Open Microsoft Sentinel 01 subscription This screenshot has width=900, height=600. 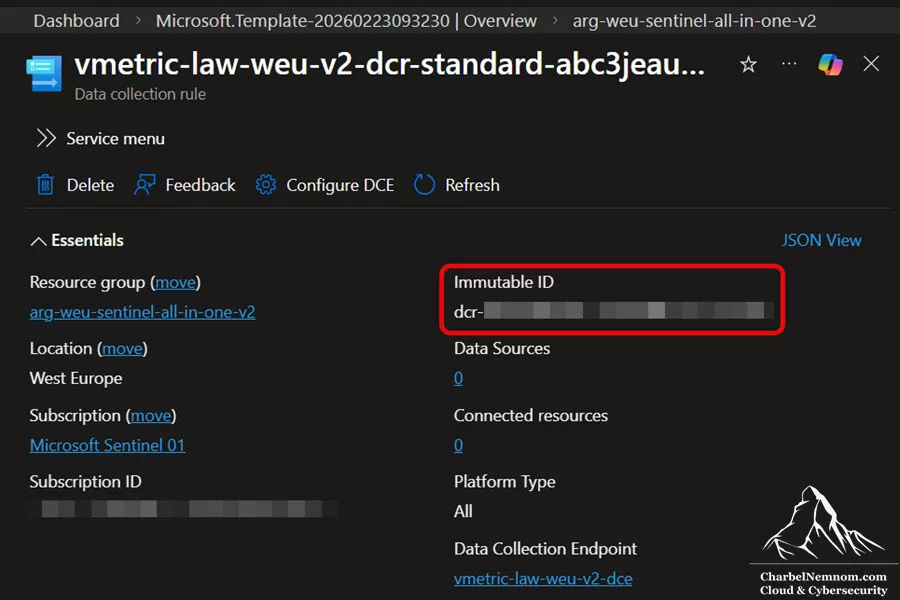pyautogui.click(x=107, y=445)
